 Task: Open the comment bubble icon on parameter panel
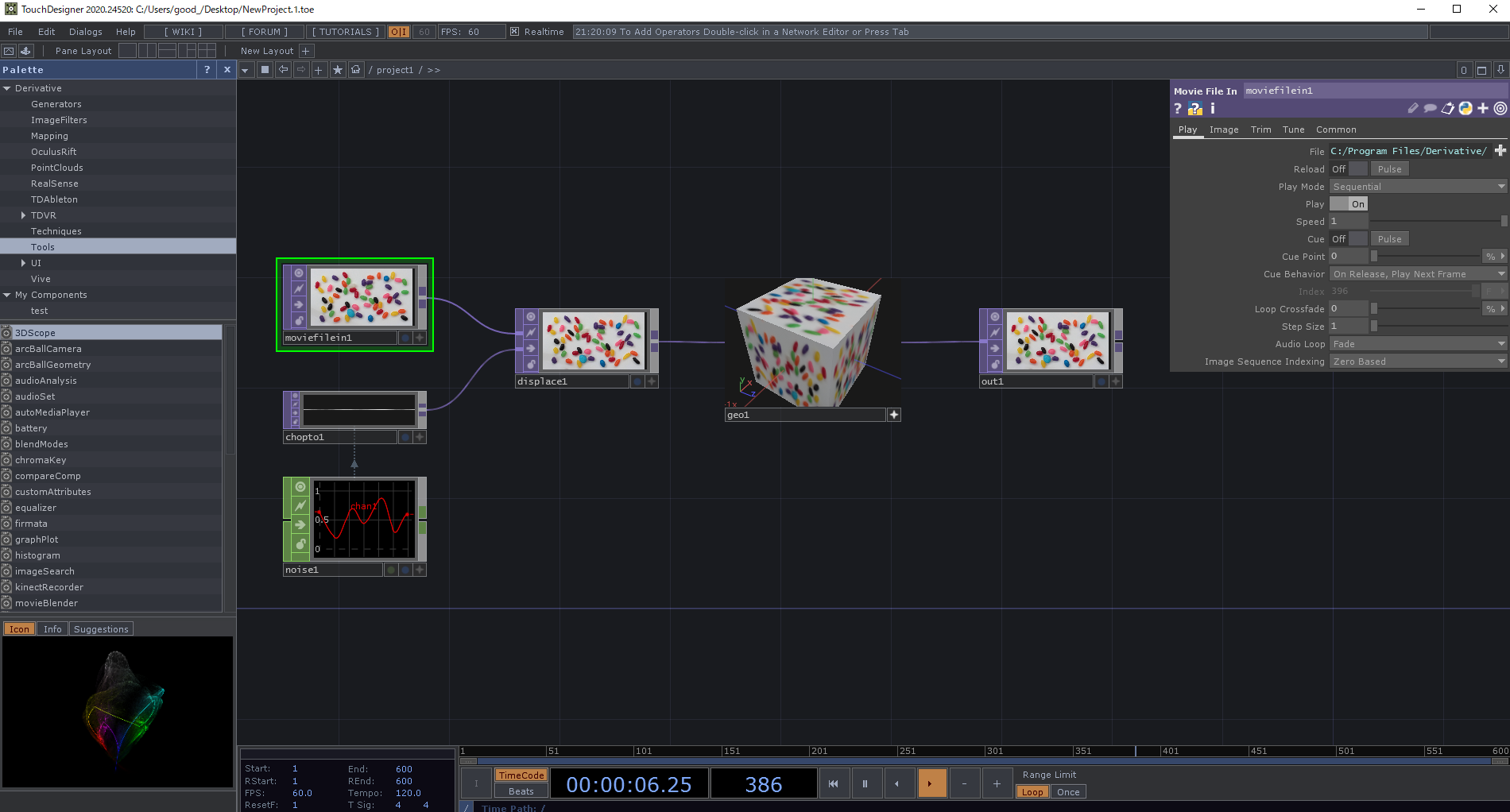1430,109
